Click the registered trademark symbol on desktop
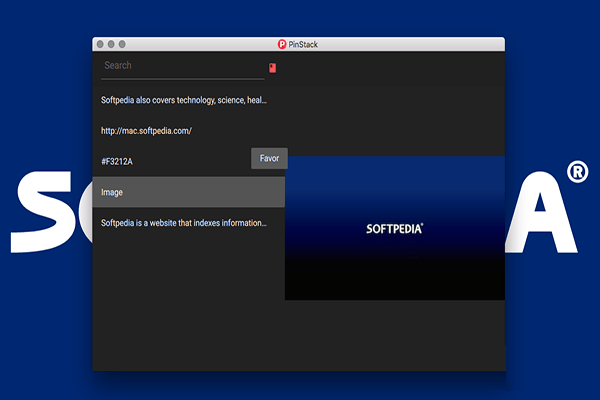Image resolution: width=600 pixels, height=400 pixels. (x=577, y=173)
